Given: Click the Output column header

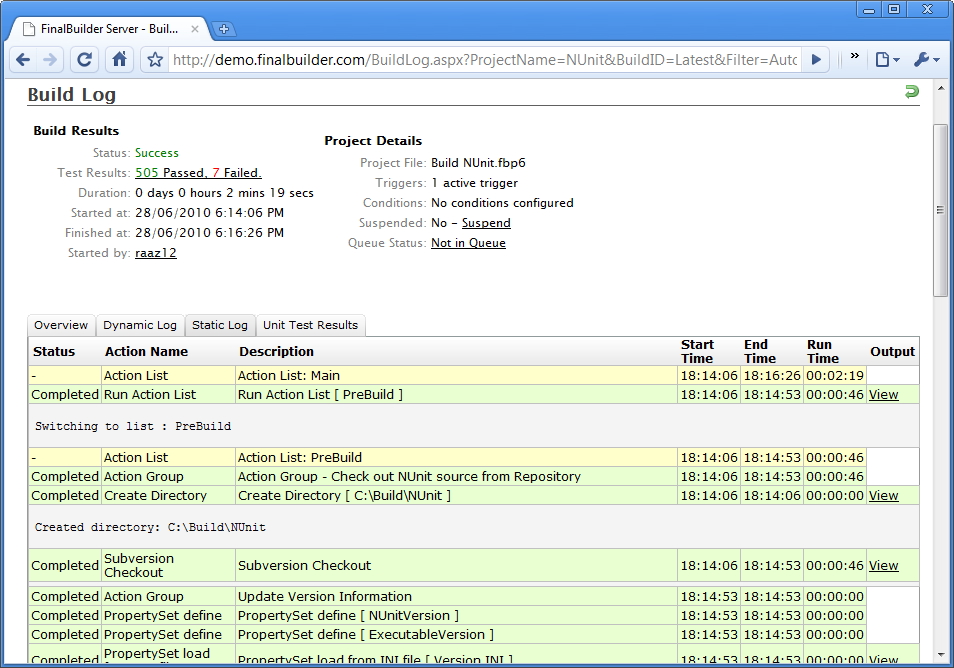Looking at the screenshot, I should click(x=893, y=352).
